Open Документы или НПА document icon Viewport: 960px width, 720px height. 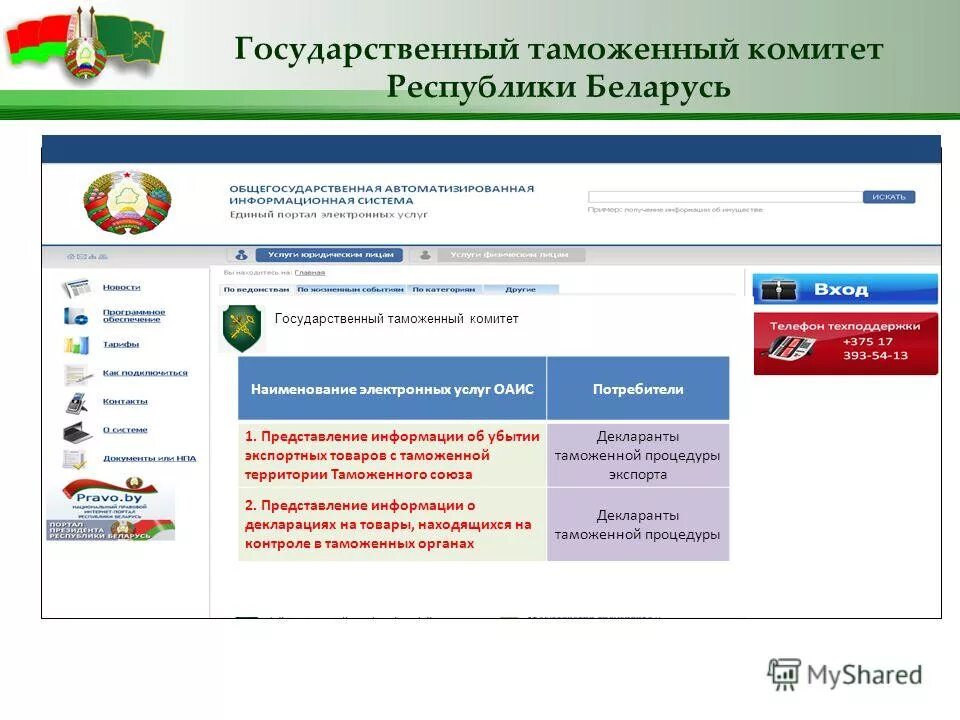tap(72, 458)
